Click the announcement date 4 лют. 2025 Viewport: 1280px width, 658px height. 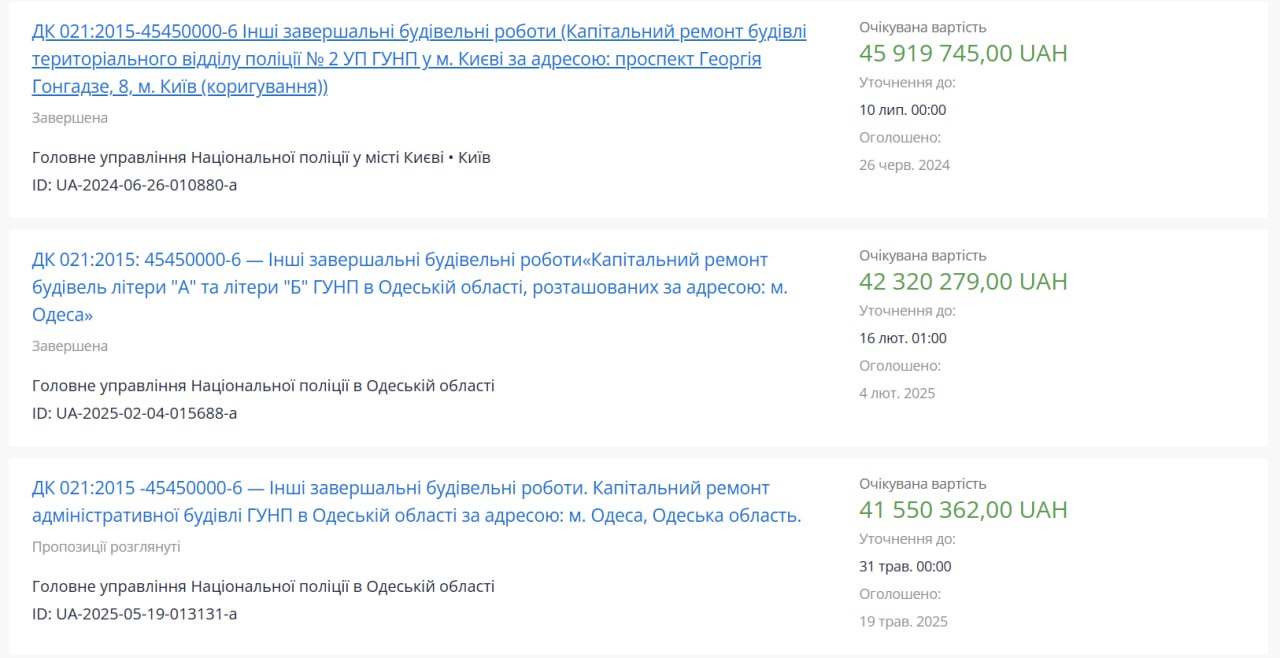point(897,393)
